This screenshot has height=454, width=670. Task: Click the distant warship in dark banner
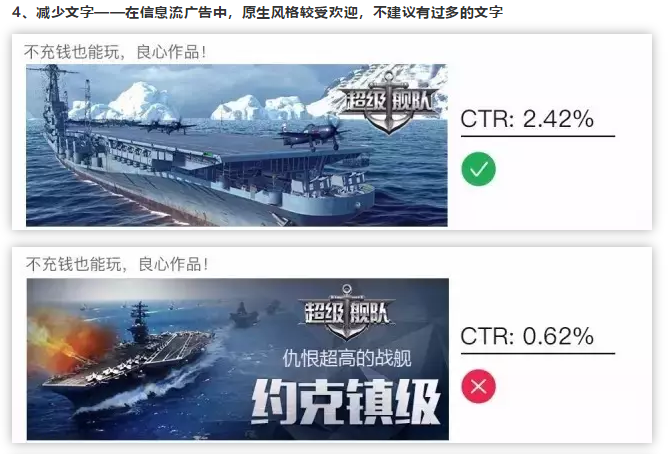click(x=244, y=314)
